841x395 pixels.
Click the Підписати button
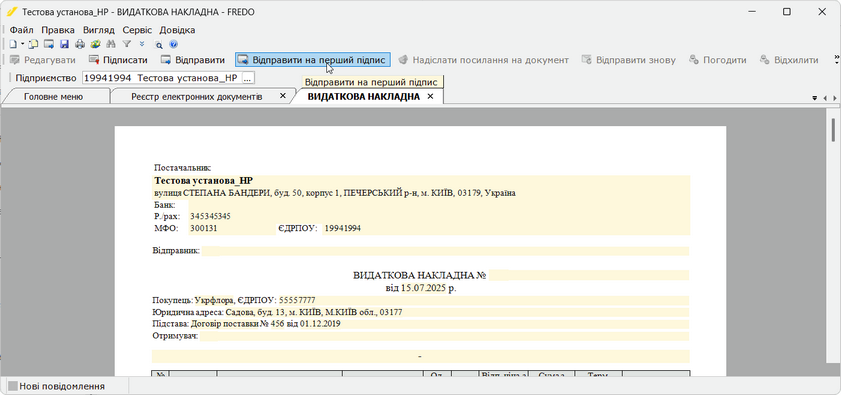pos(118,60)
